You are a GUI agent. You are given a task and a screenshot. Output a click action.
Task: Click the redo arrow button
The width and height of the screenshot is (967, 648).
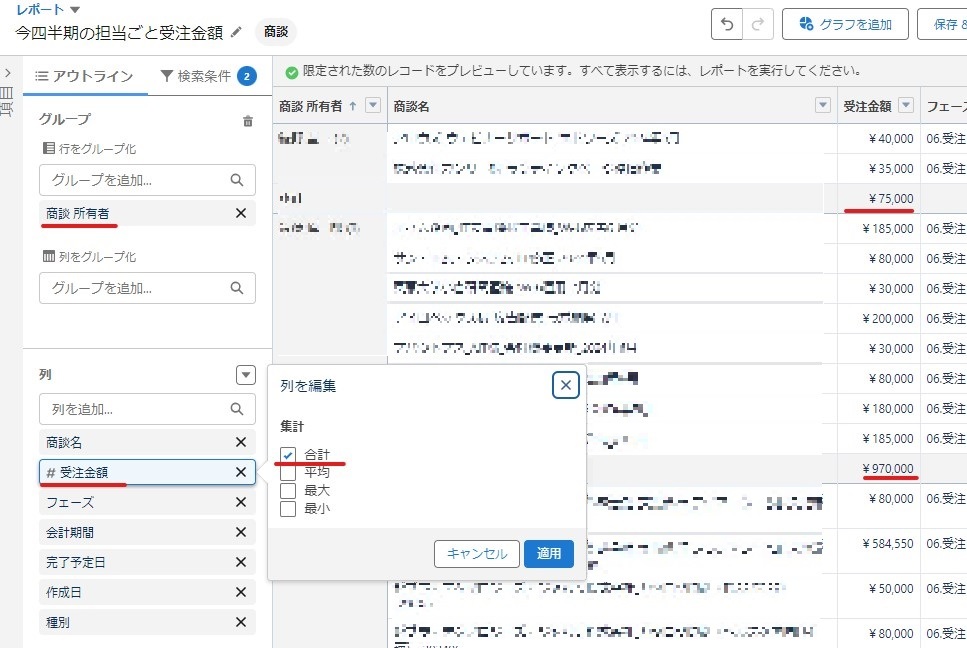pyautogui.click(x=758, y=24)
